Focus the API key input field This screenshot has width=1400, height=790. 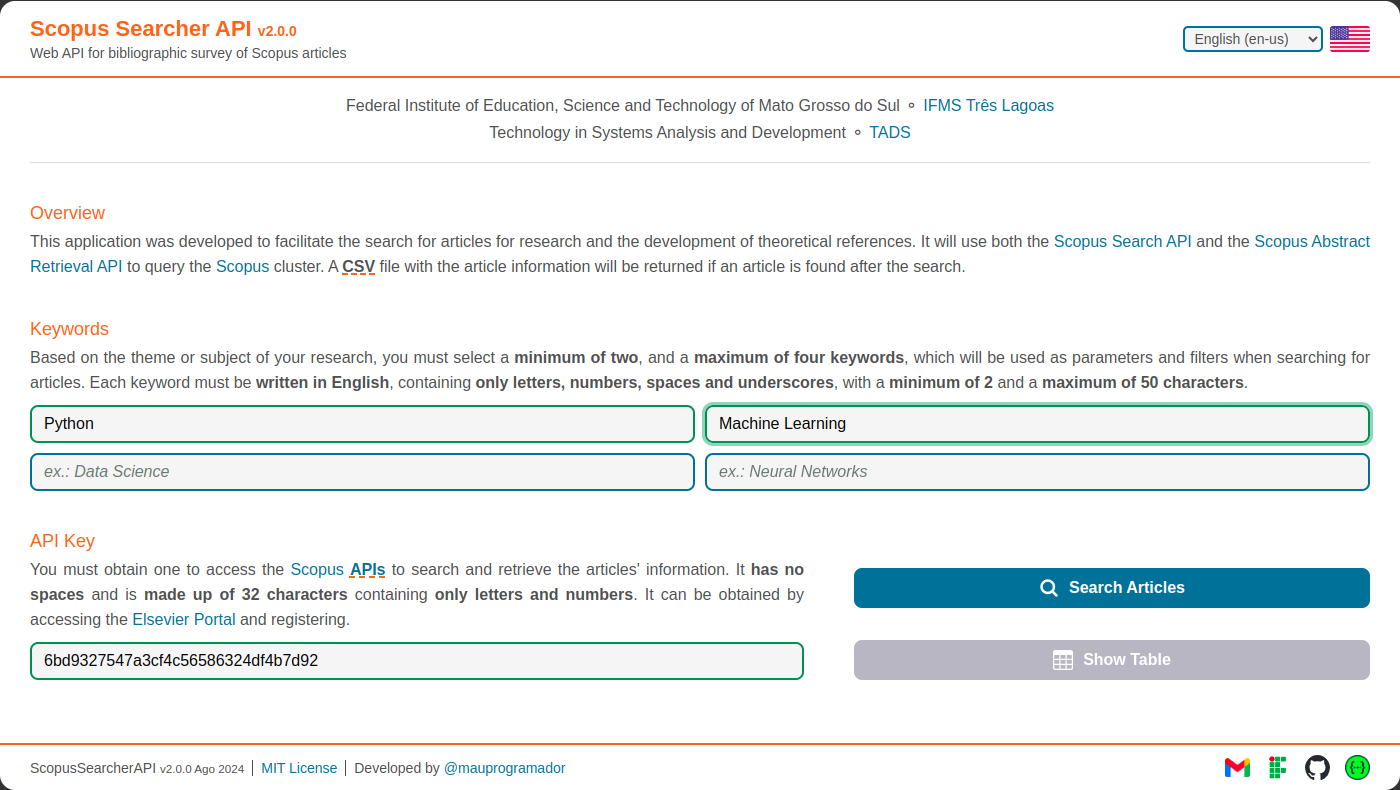click(x=417, y=661)
